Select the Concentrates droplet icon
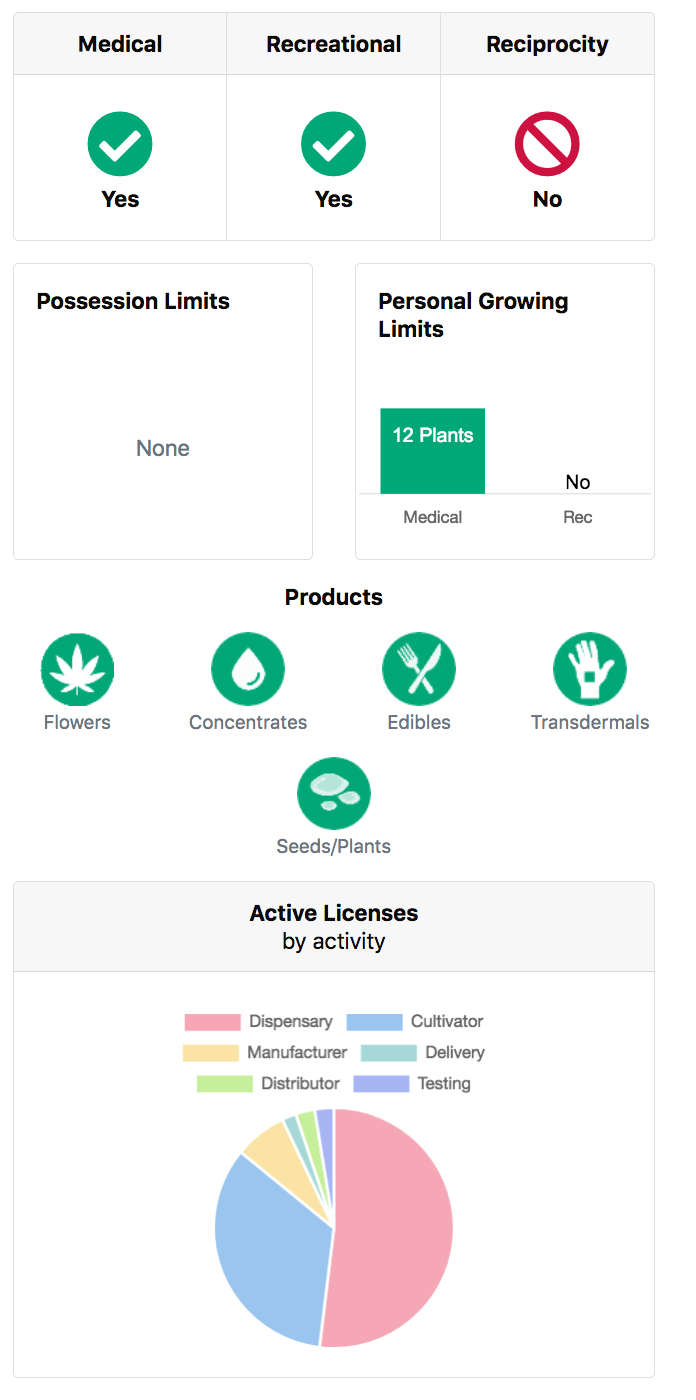Image resolution: width=696 pixels, height=1400 pixels. [248, 669]
